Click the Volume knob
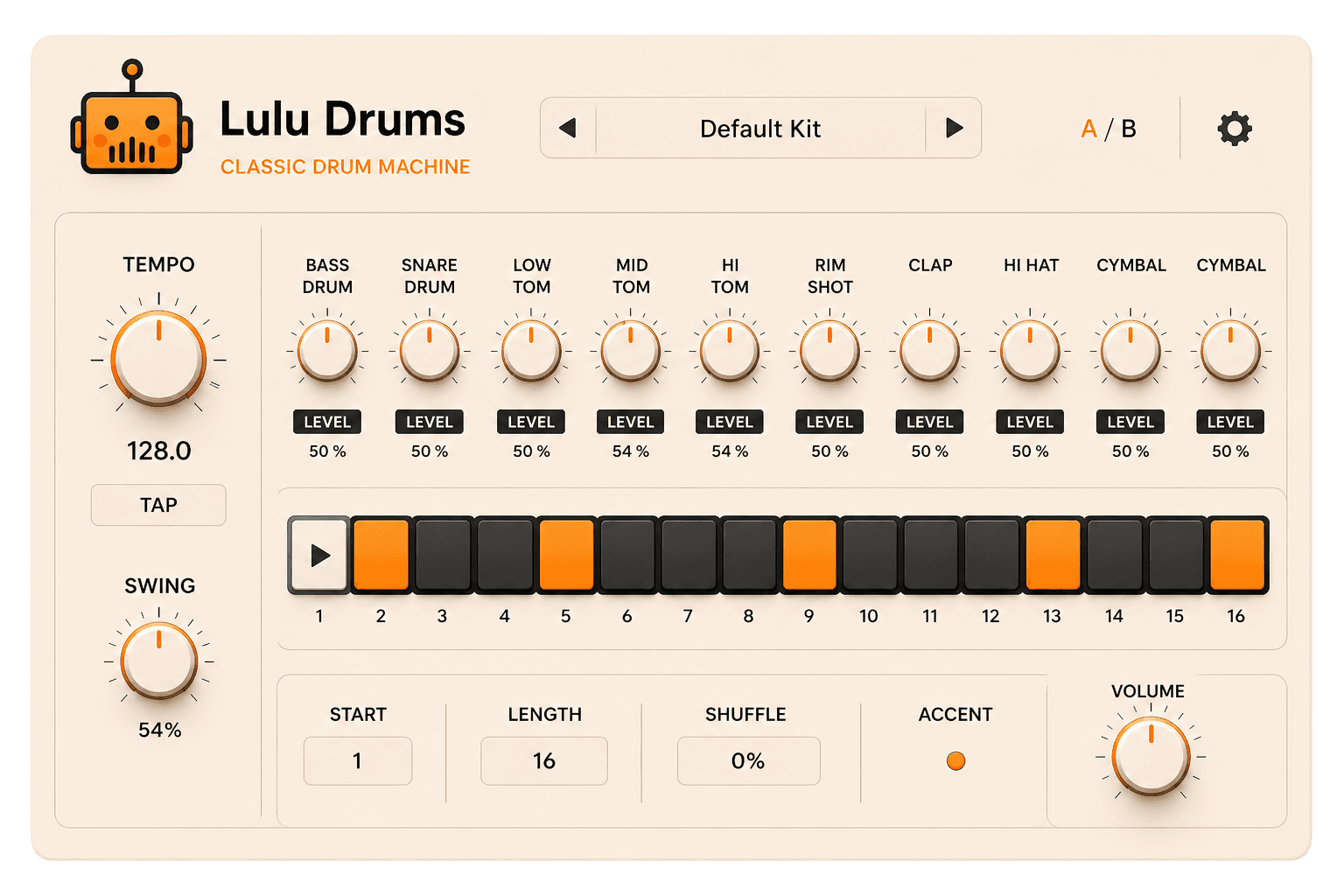The image size is (1344, 896). click(1151, 756)
